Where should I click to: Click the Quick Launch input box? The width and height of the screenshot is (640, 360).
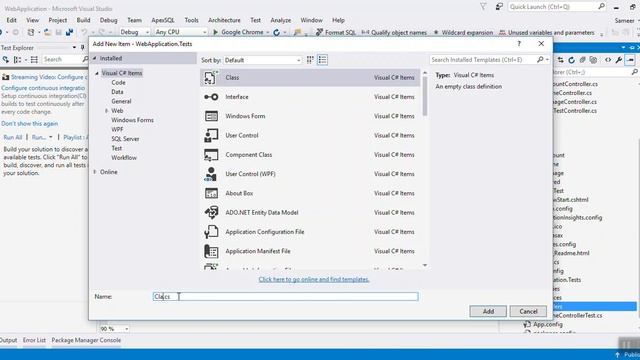tap(552, 7)
